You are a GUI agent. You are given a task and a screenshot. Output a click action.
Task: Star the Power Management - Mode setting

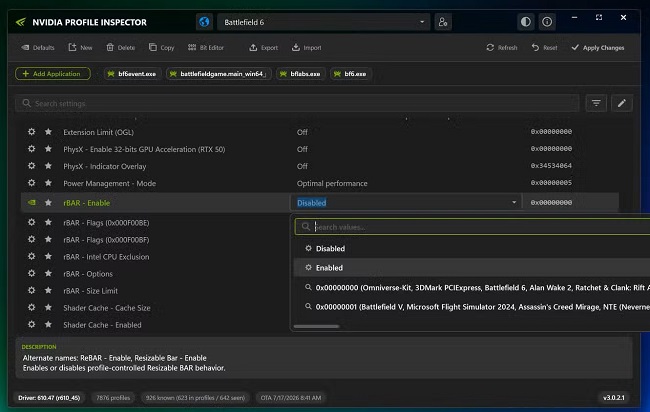(49, 183)
